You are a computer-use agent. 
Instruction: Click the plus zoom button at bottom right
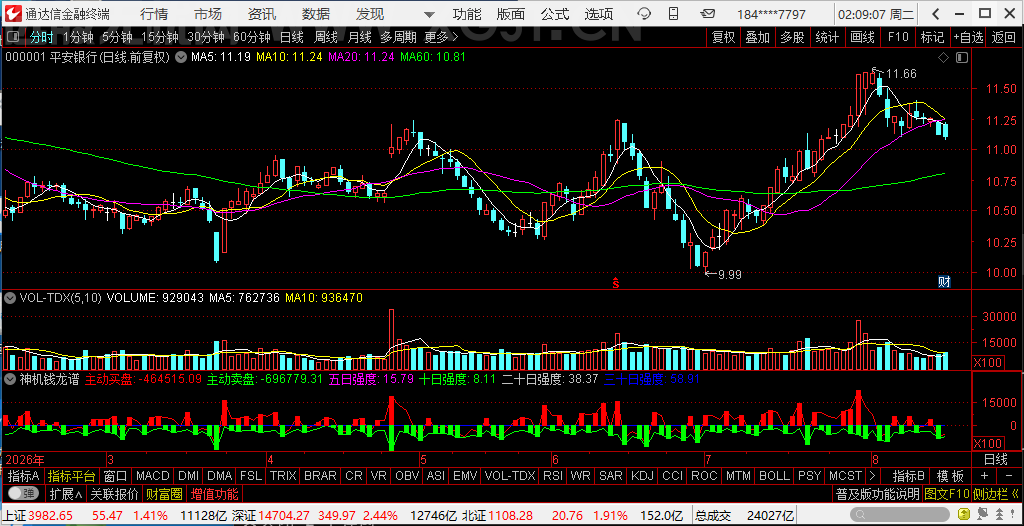[x=984, y=476]
